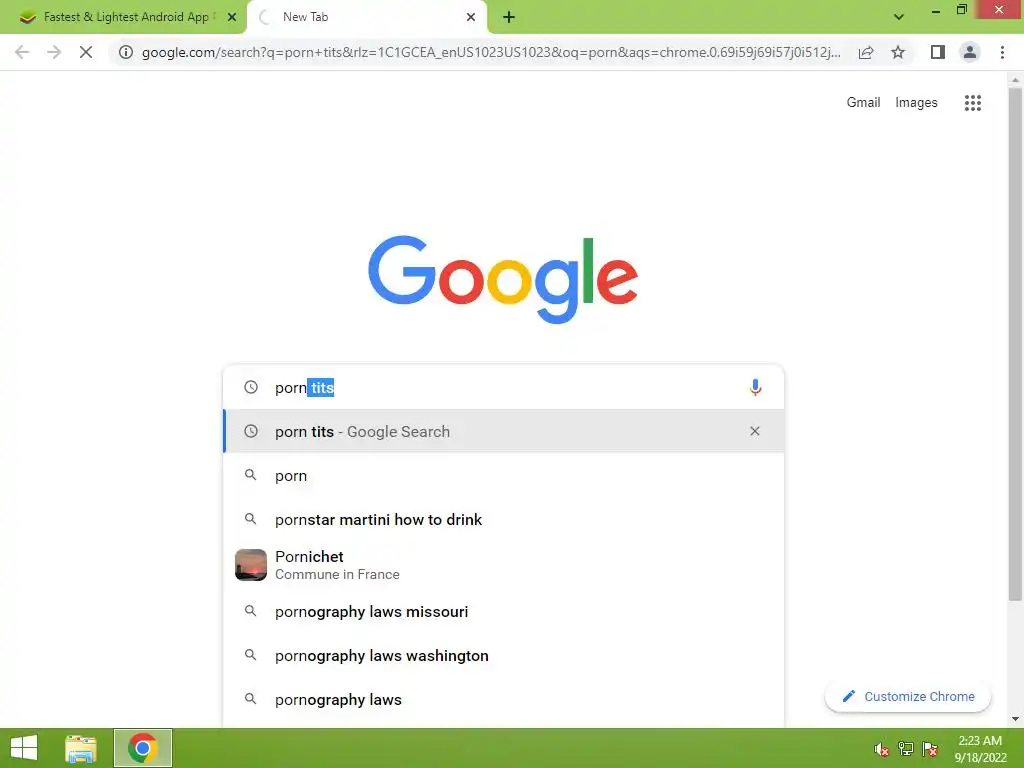The height and width of the screenshot is (768, 1024).
Task: Open the Chrome three-dot menu
Action: point(1002,52)
